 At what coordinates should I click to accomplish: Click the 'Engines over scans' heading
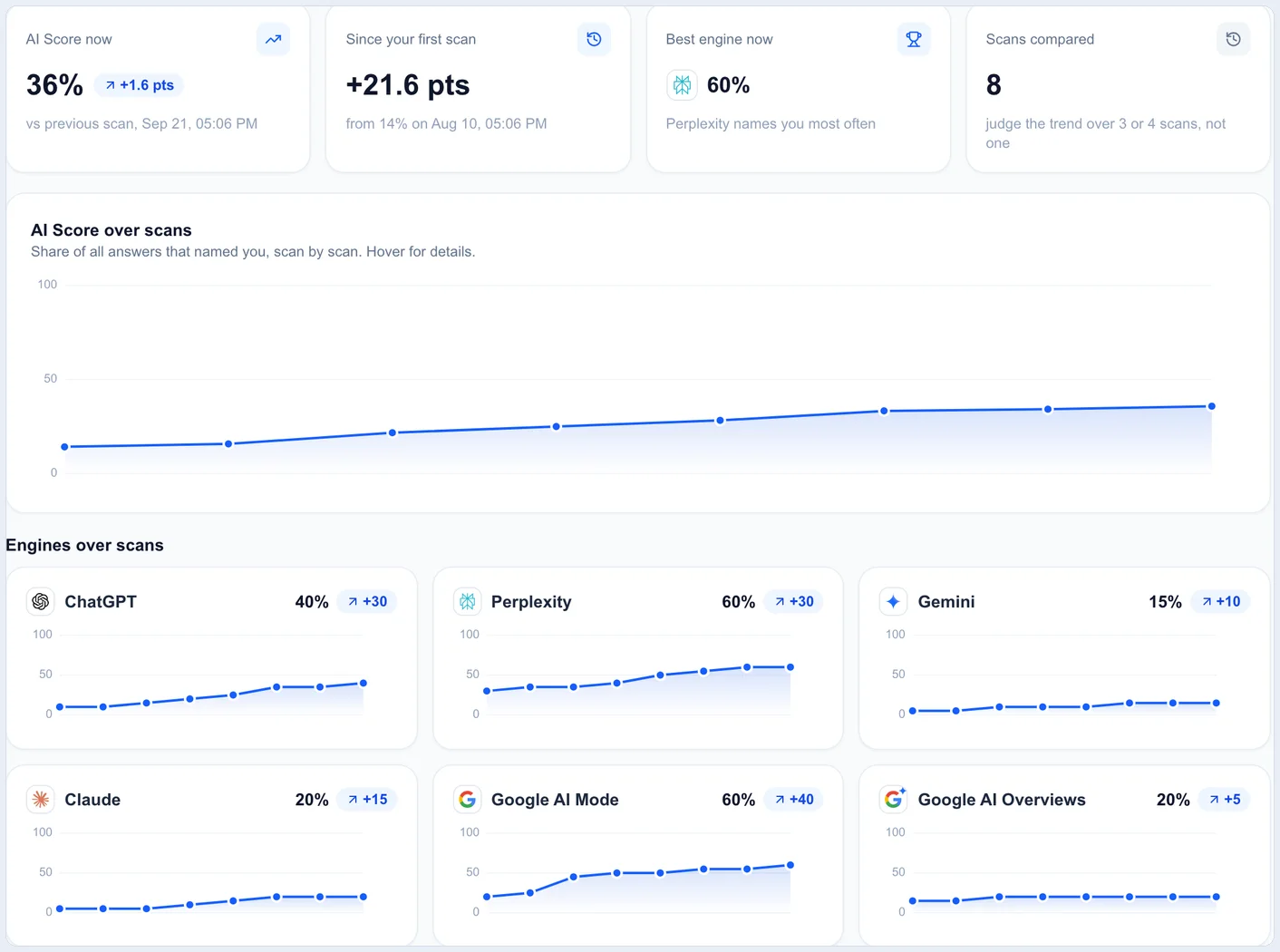(x=85, y=545)
